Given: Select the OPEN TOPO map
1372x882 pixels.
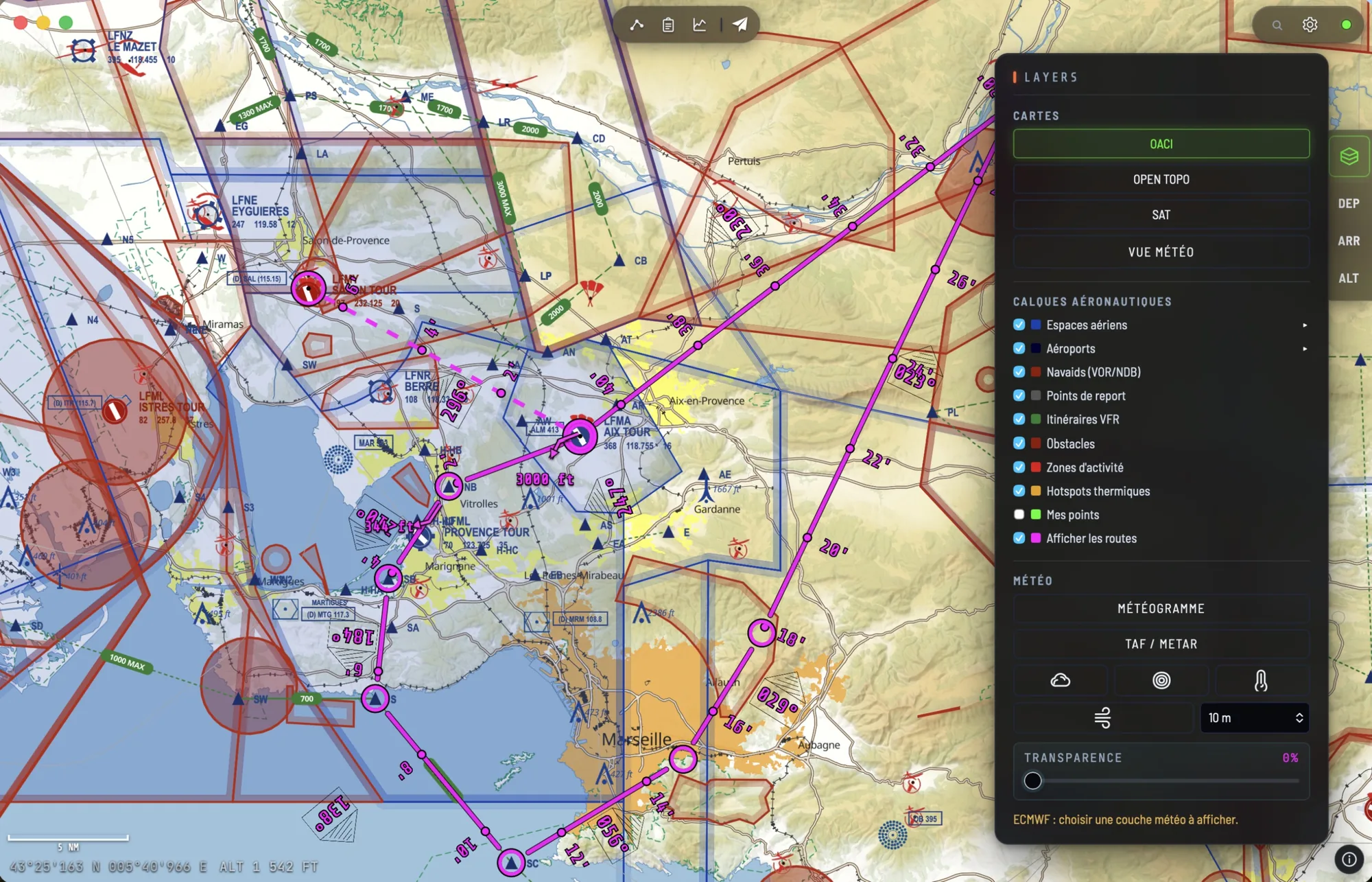Looking at the screenshot, I should coord(1161,179).
